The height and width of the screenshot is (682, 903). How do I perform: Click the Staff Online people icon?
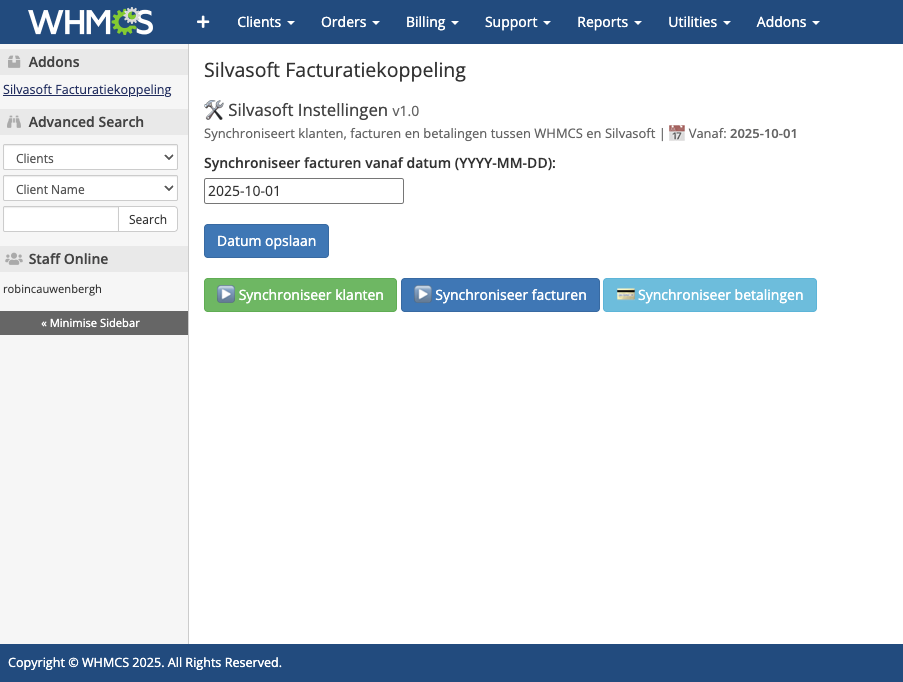tap(14, 259)
